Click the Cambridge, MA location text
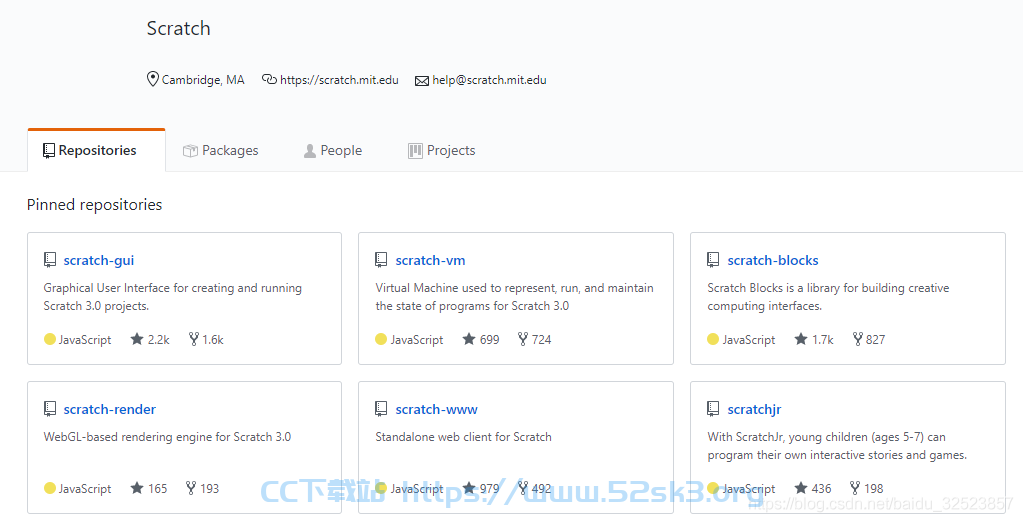The height and width of the screenshot is (522, 1023). 203,80
